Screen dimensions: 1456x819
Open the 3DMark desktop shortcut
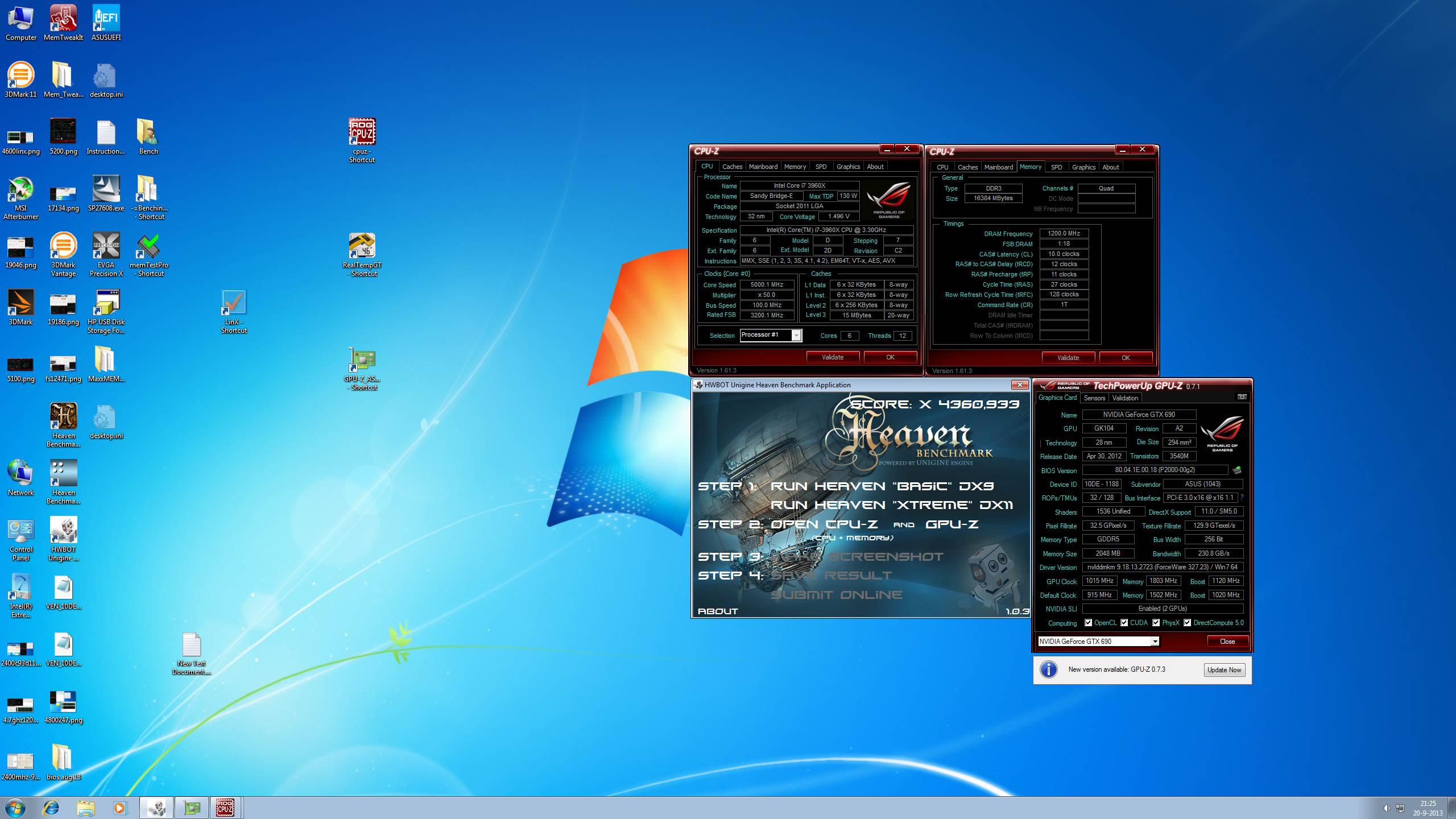point(20,307)
